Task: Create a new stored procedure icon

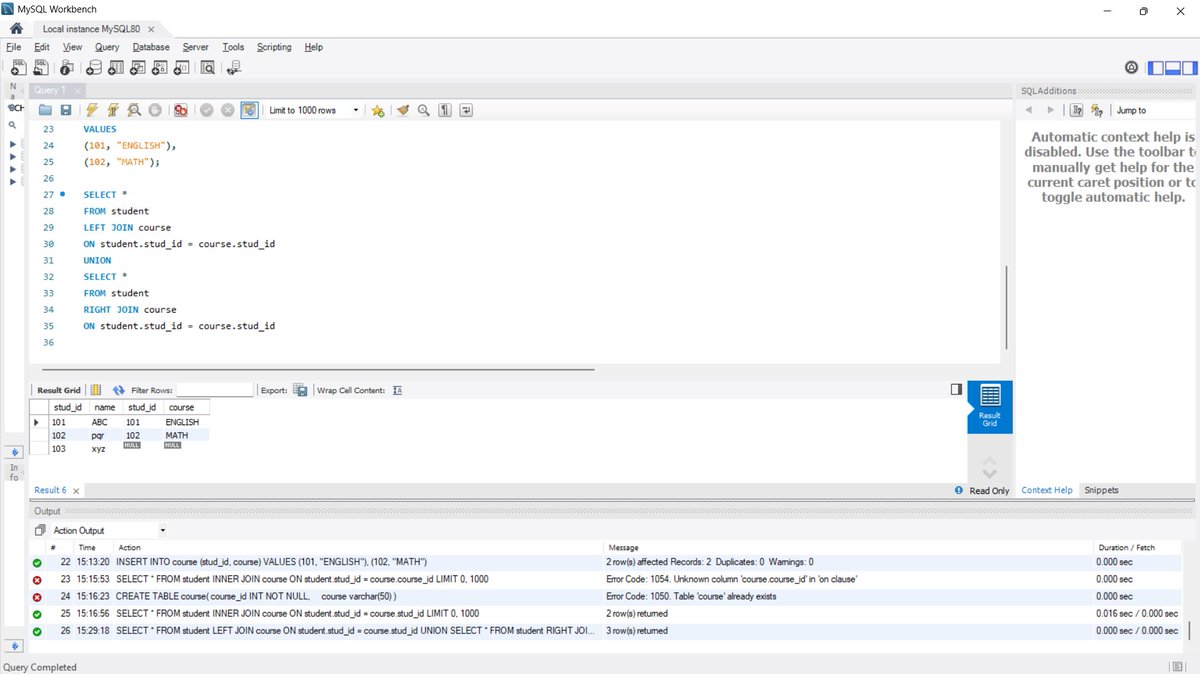Action: pos(159,68)
